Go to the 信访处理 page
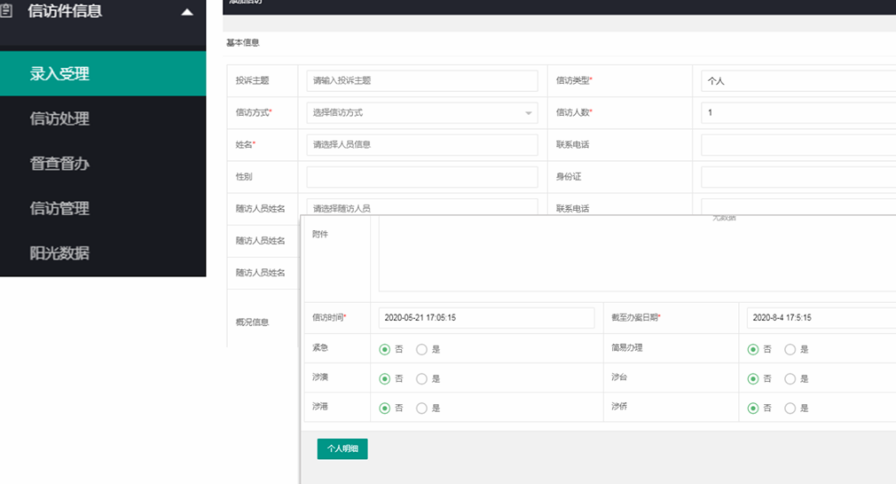Image resolution: width=896 pixels, height=484 pixels. 60,119
